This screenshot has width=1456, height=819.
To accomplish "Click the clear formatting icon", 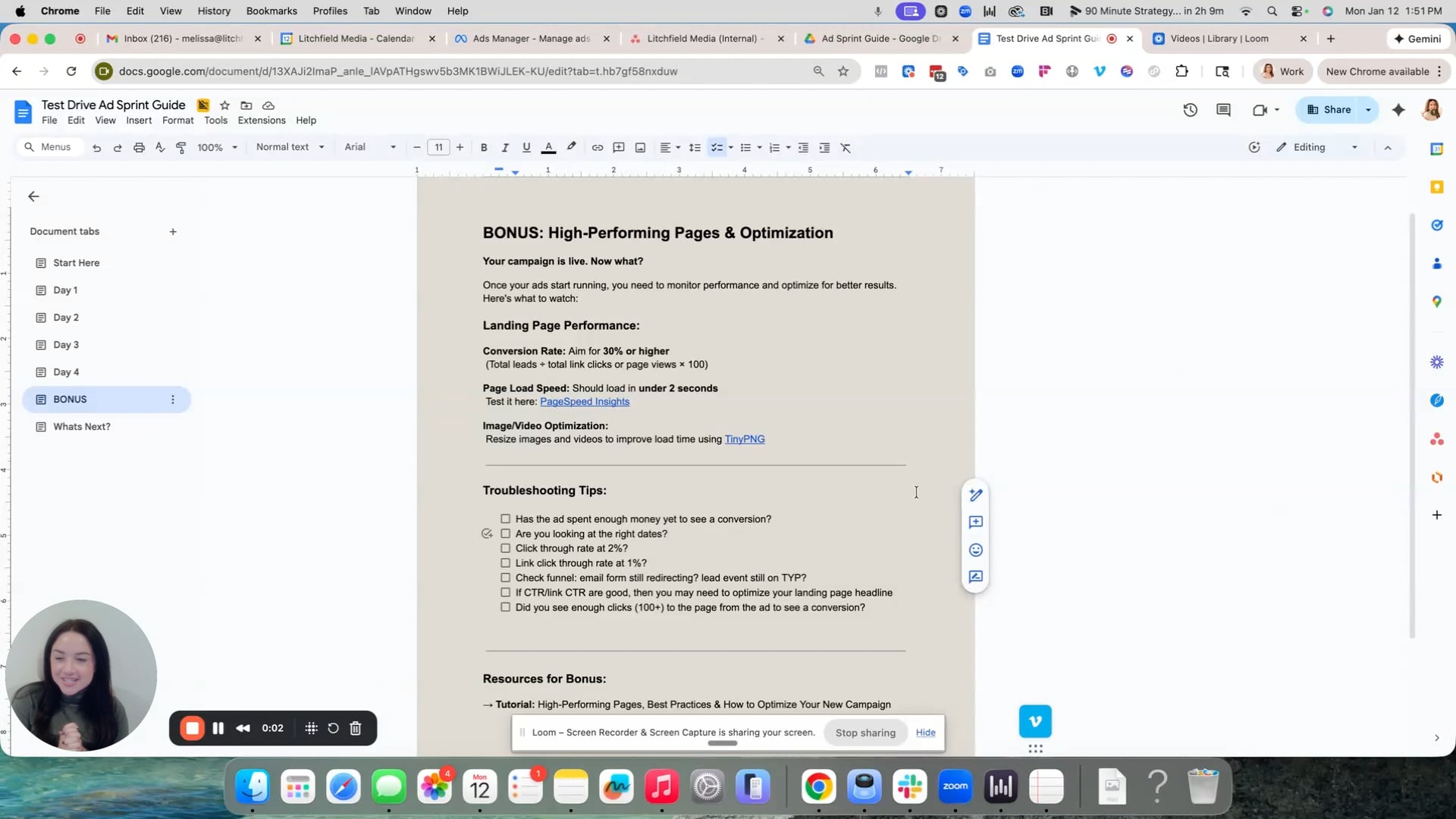I will click(846, 148).
